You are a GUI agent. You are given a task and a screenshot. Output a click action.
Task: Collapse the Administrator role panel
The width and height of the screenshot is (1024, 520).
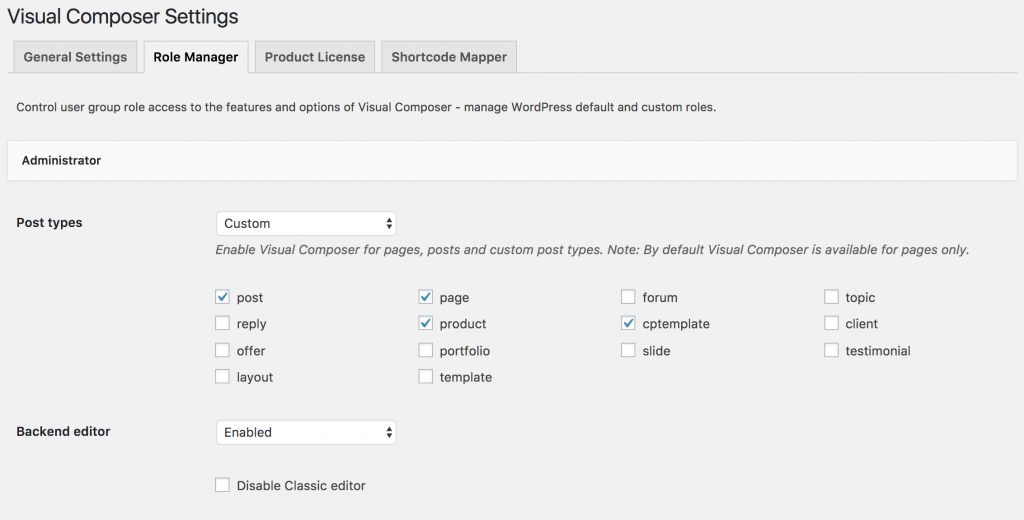(x=512, y=161)
